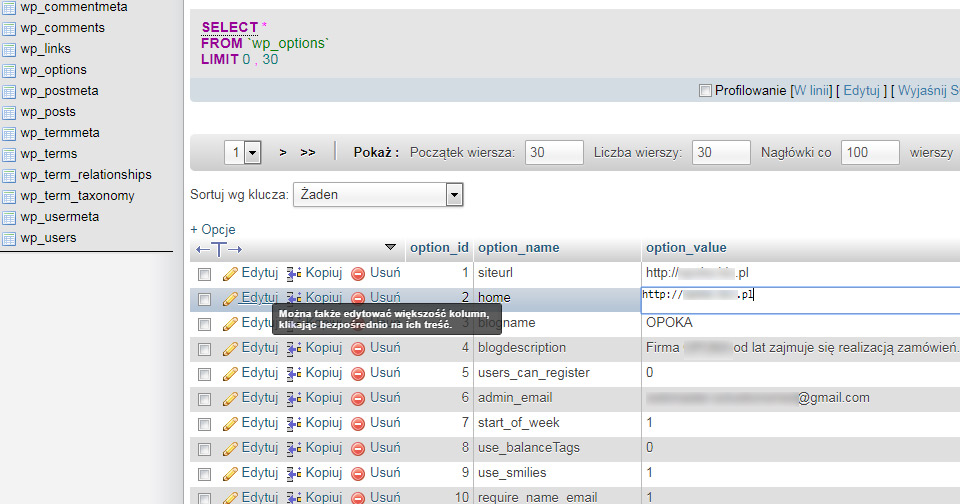Tick the checkbox for users_can_register row
960x504 pixels.
click(x=204, y=374)
